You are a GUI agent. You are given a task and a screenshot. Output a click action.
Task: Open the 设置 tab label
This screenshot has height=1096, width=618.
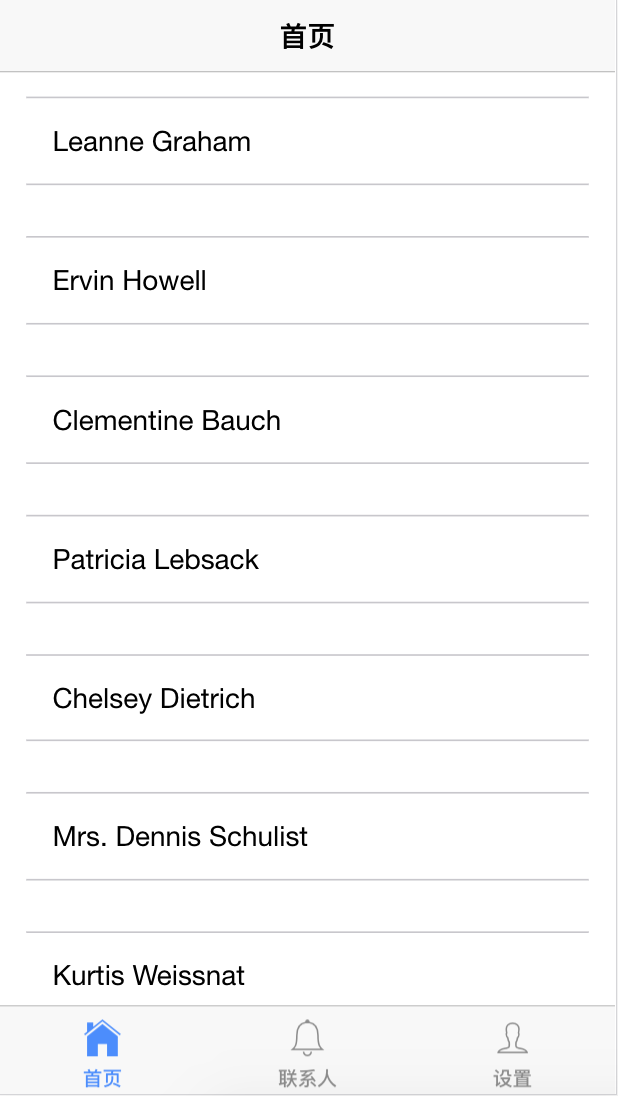512,1079
